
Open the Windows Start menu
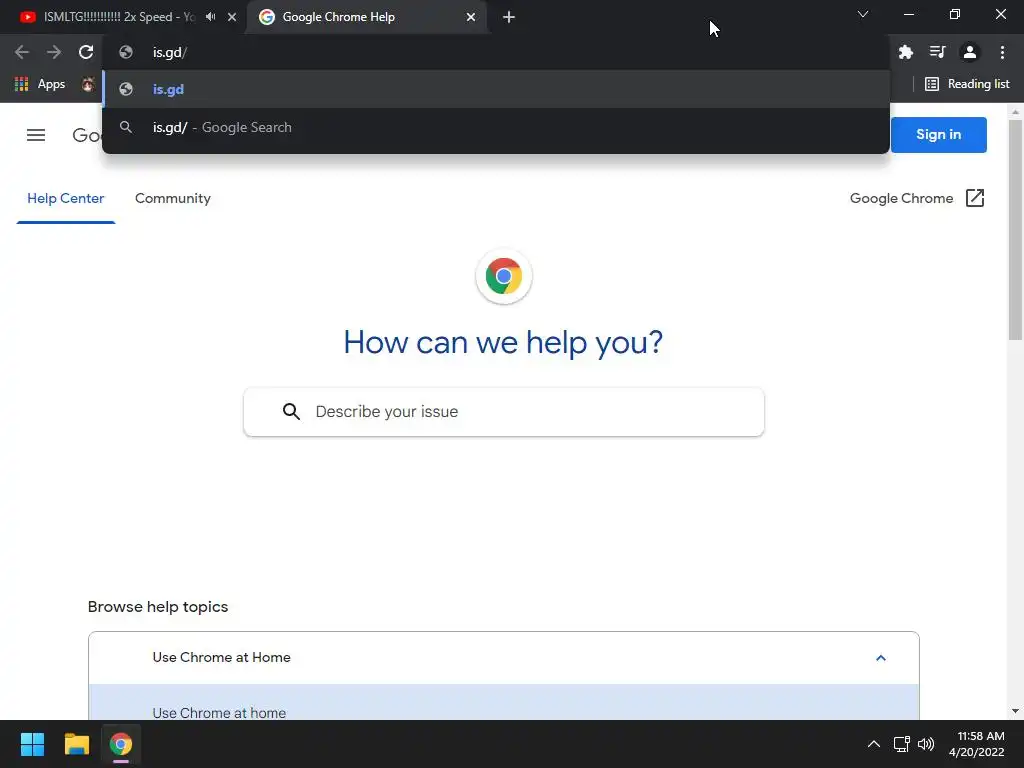coord(32,744)
